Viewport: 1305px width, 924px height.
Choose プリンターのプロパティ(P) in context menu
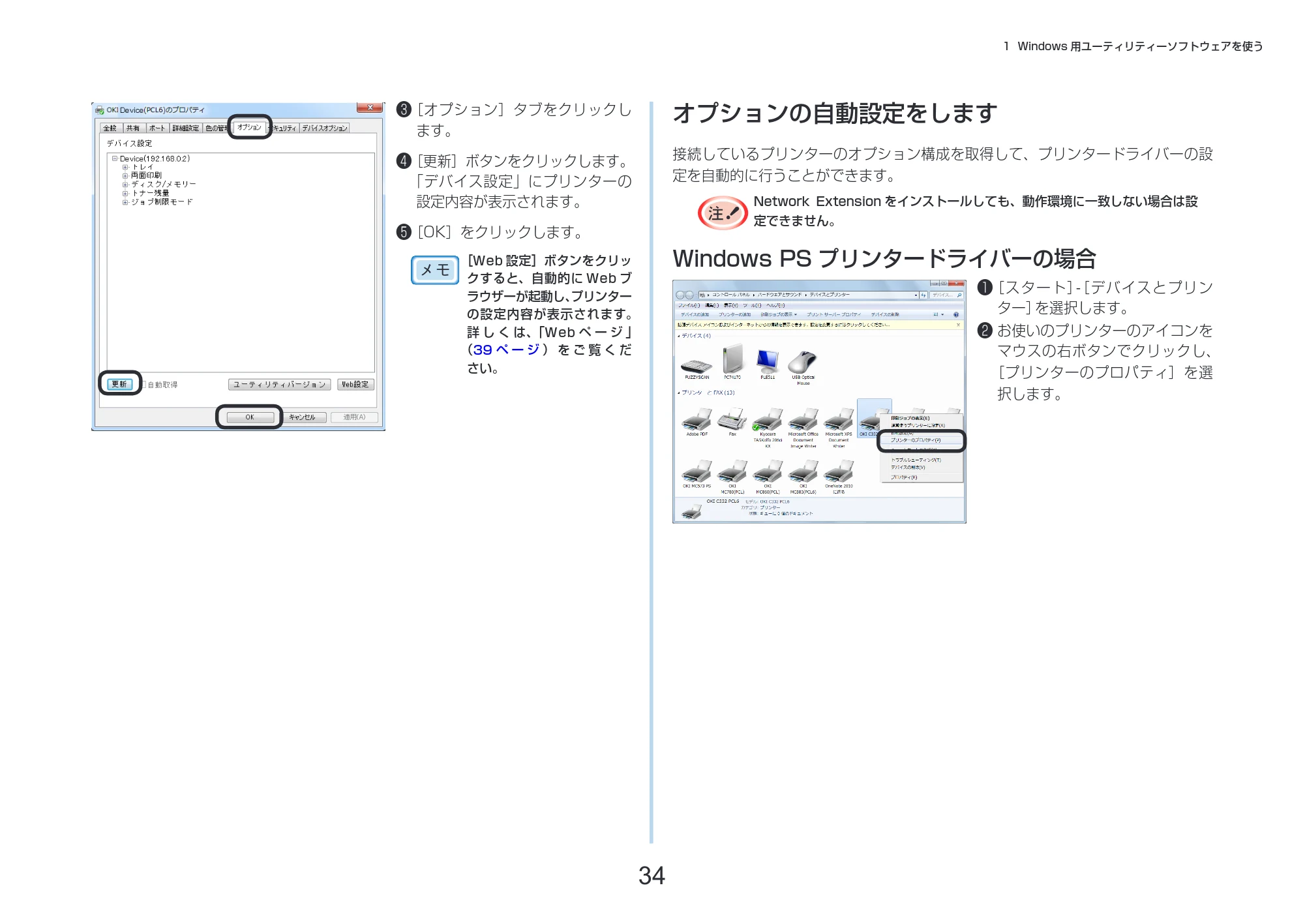click(x=920, y=440)
